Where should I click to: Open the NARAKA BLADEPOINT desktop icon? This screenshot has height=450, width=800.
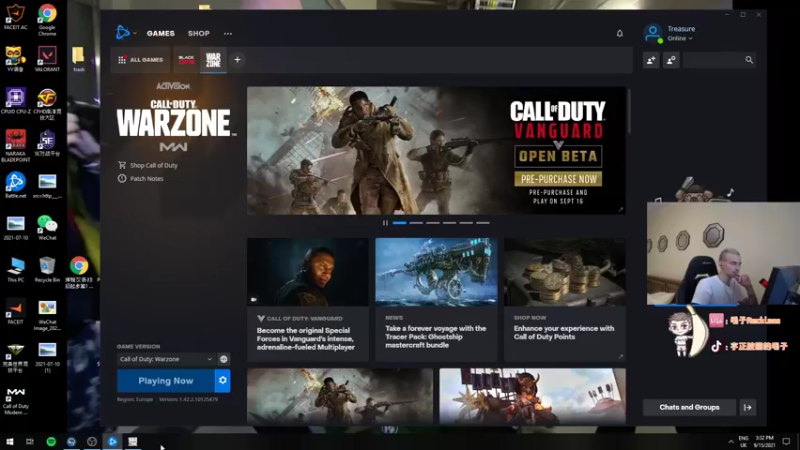(x=15, y=146)
